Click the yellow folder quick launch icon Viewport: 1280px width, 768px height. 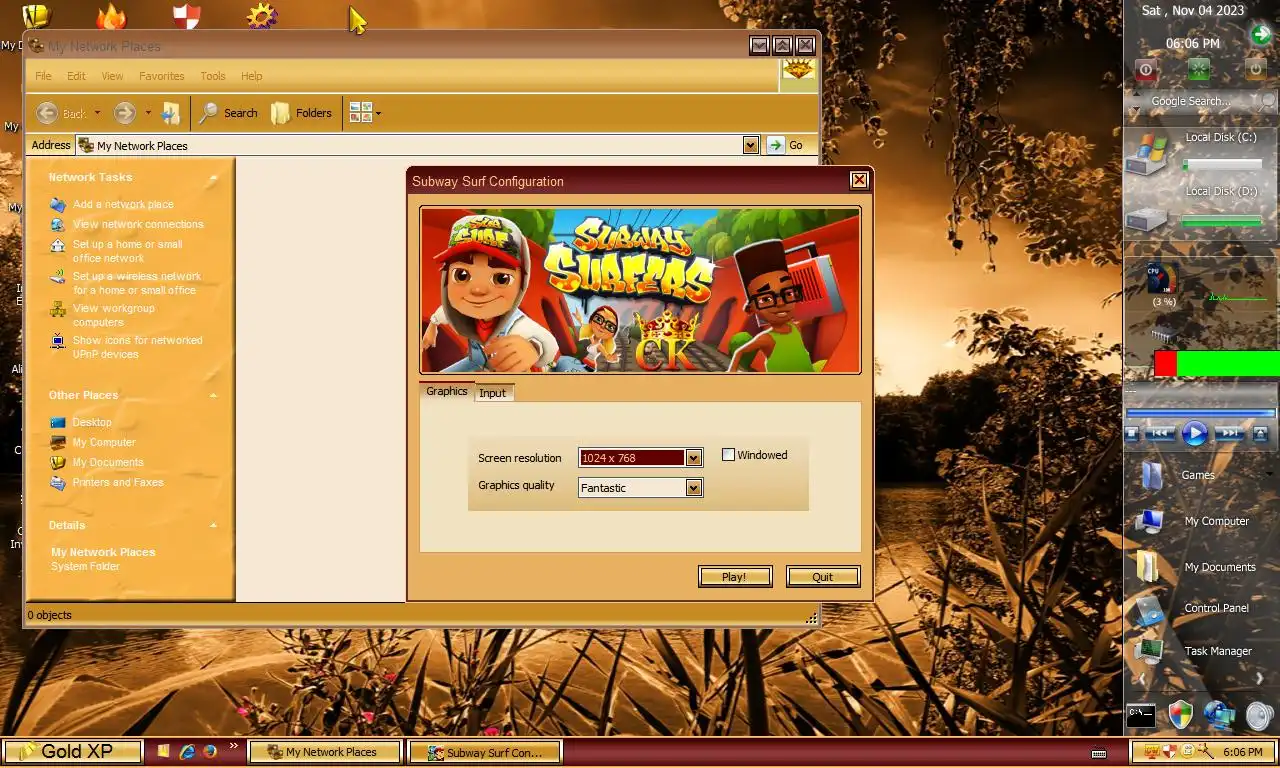coord(164,752)
